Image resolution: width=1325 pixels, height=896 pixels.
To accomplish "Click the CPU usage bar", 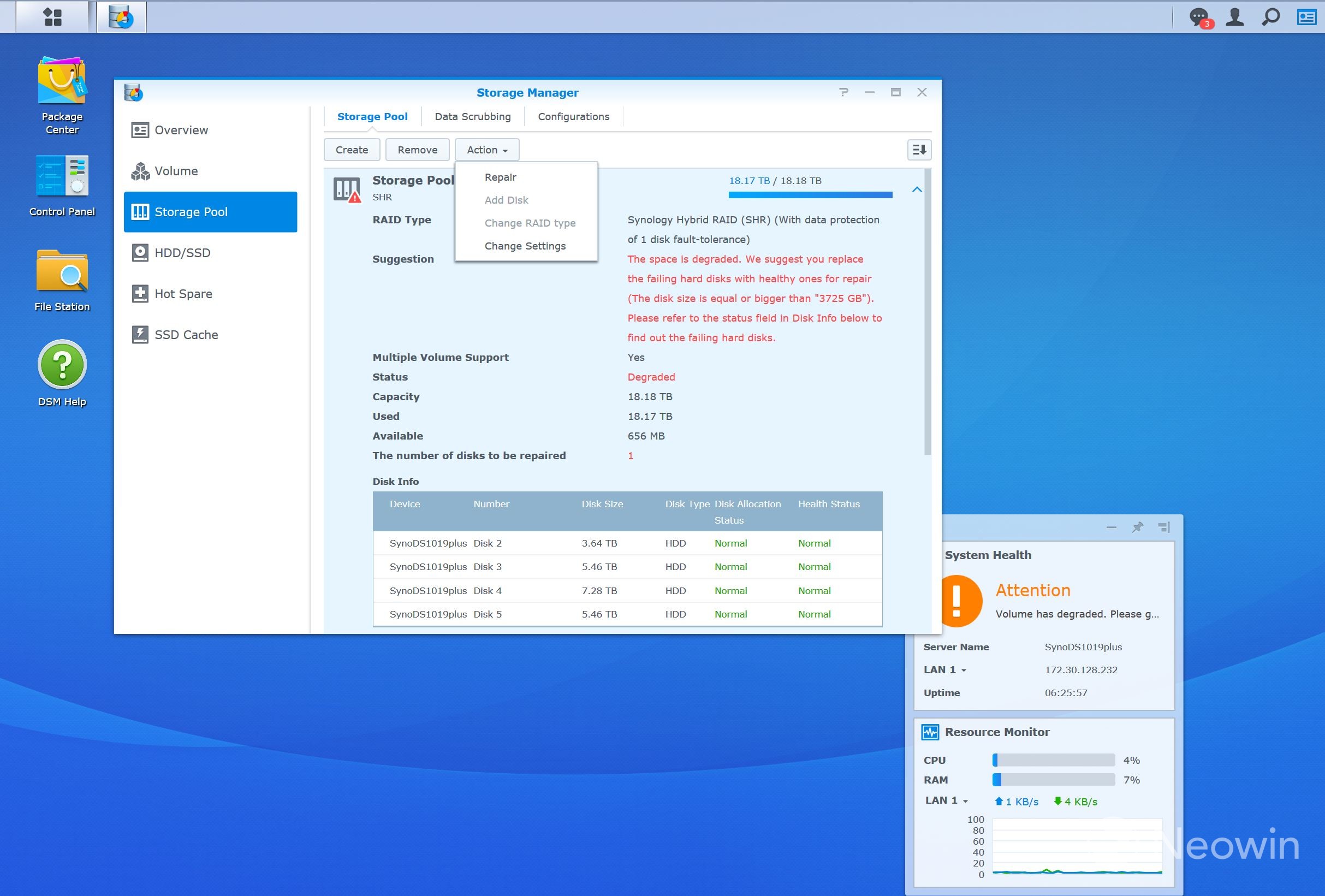I will pos(1054,760).
